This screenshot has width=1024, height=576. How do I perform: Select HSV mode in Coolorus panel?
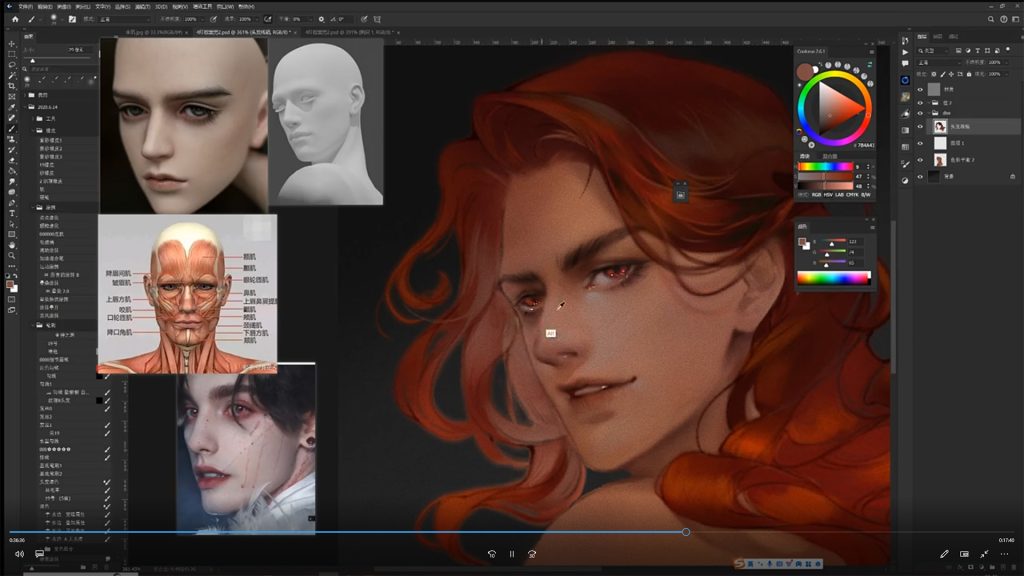[826, 196]
